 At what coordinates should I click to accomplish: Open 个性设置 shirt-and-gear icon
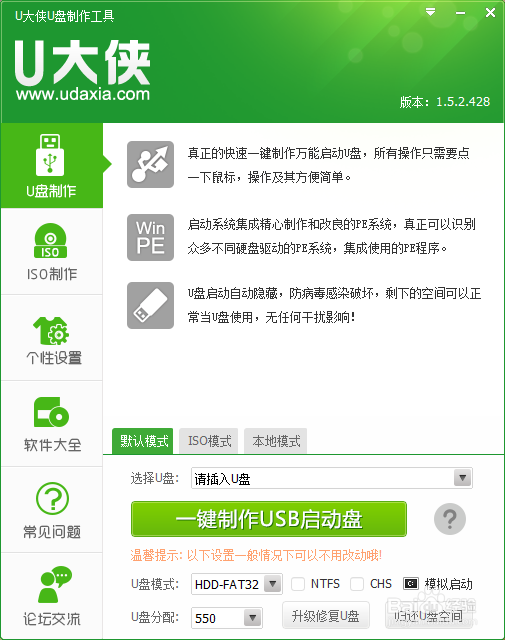[x=51, y=331]
